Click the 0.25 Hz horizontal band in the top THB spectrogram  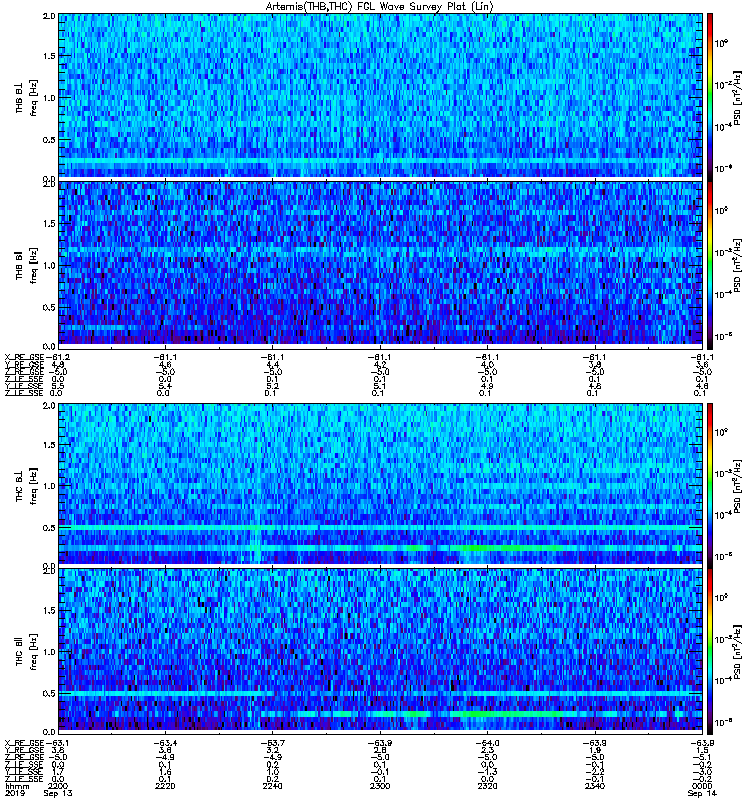(x=381, y=161)
